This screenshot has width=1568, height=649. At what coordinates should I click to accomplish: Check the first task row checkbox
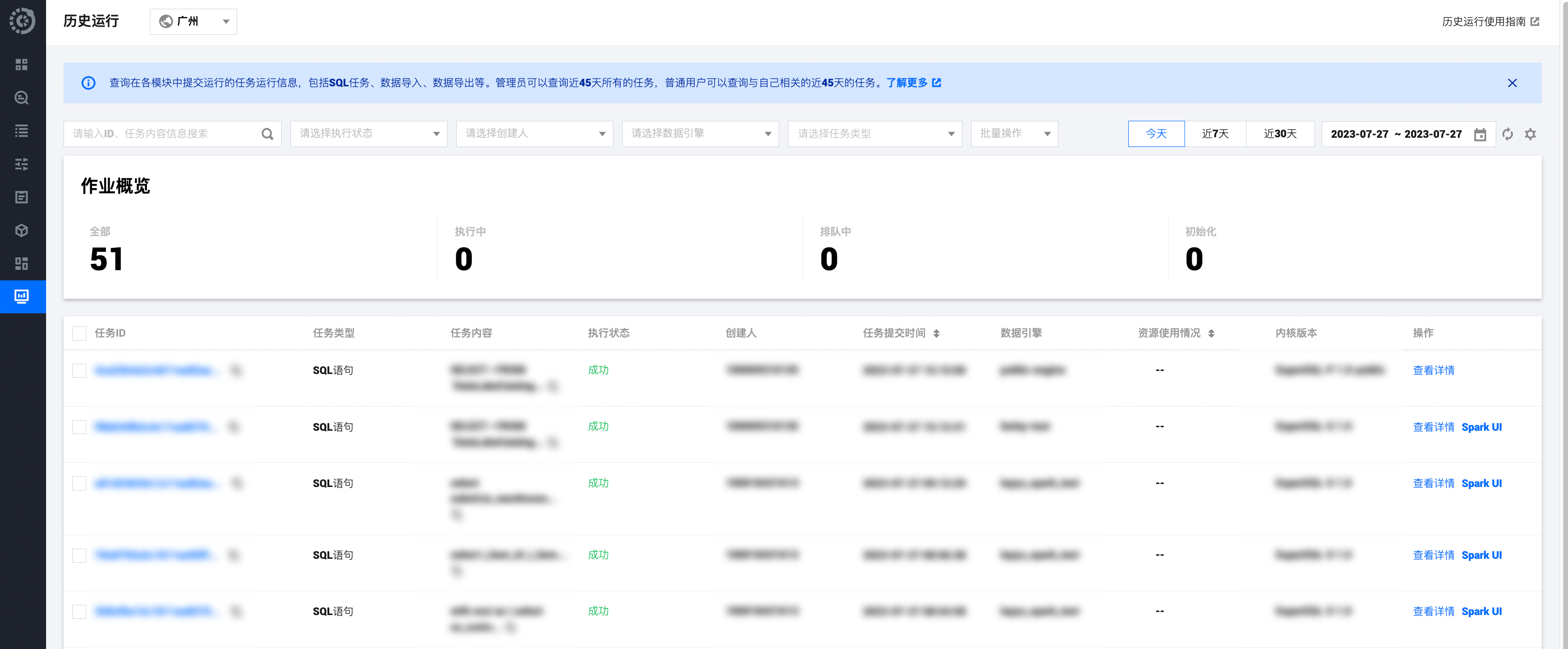click(79, 371)
